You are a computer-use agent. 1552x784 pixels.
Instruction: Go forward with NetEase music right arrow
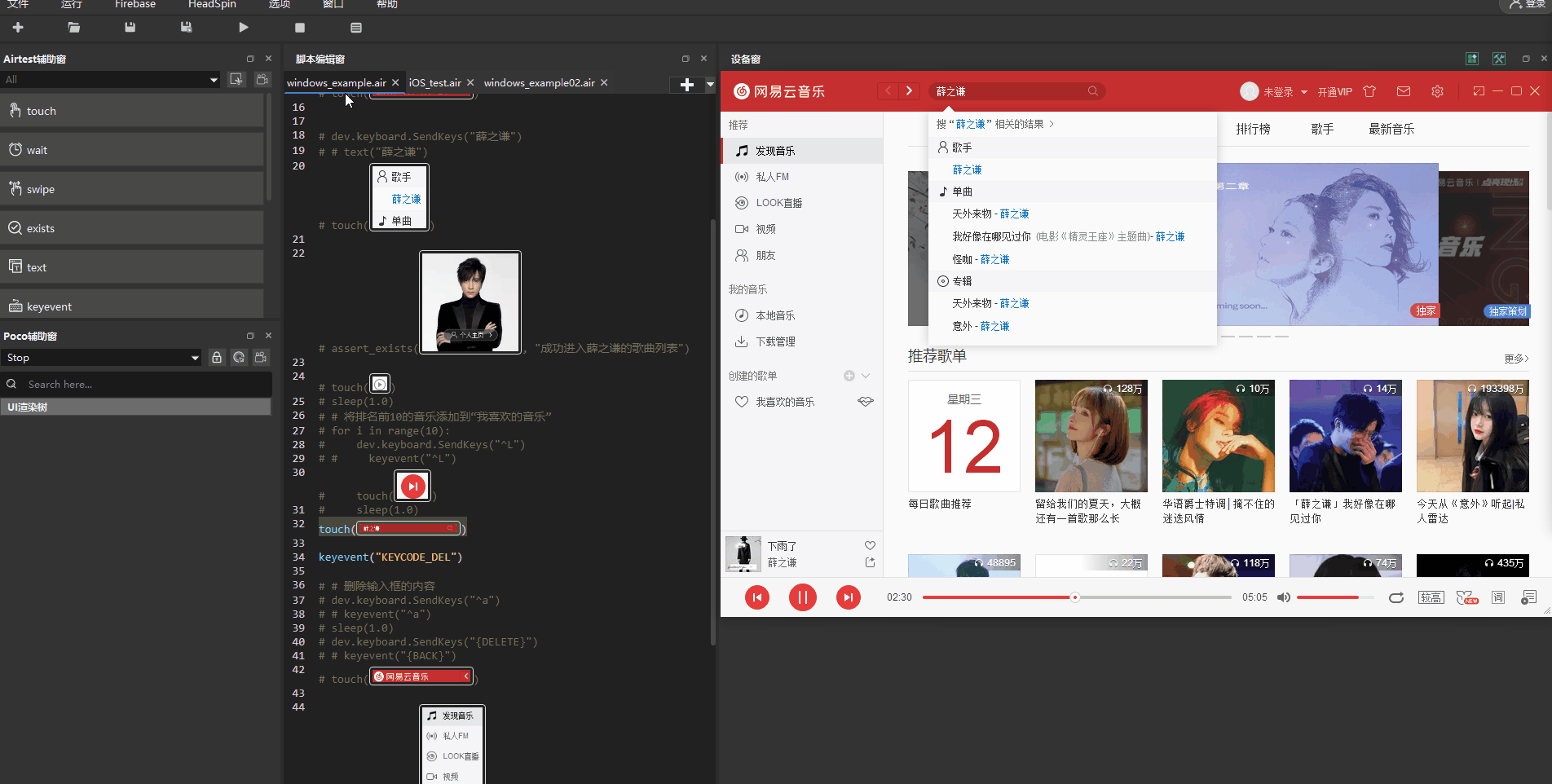click(x=909, y=91)
